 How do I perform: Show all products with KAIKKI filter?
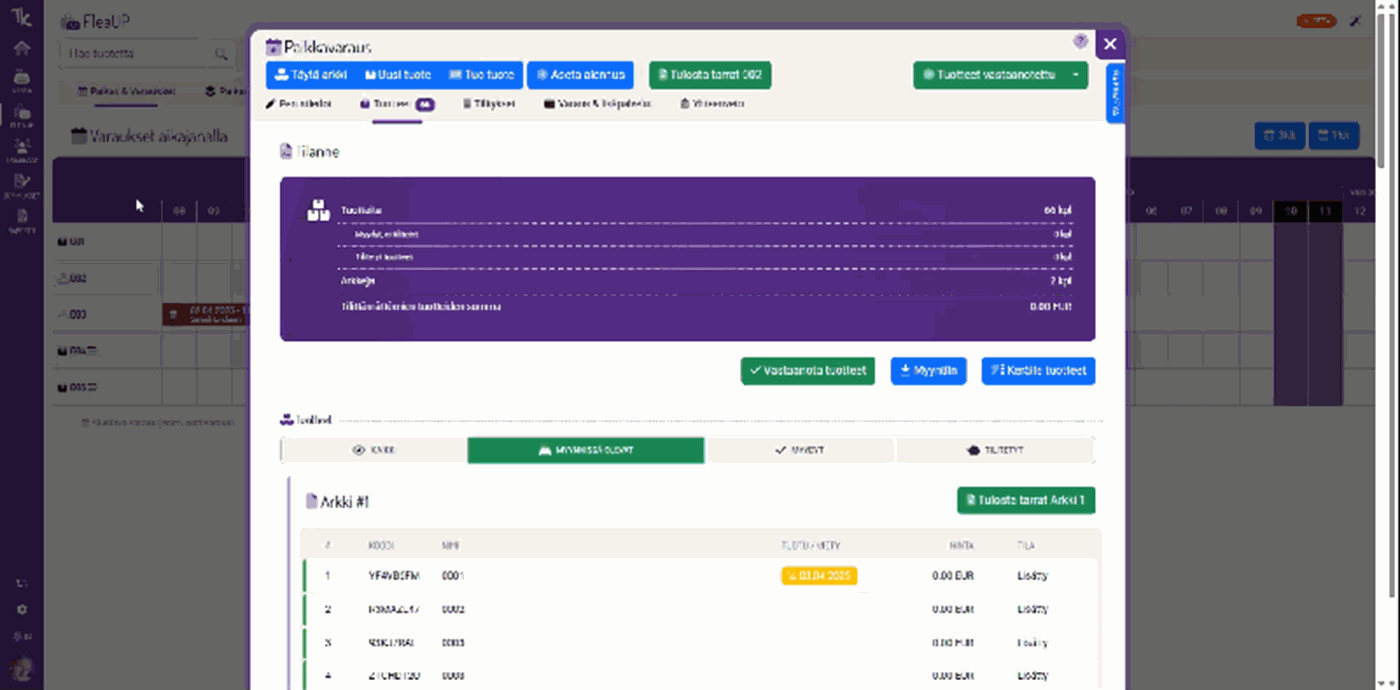[x=374, y=451]
